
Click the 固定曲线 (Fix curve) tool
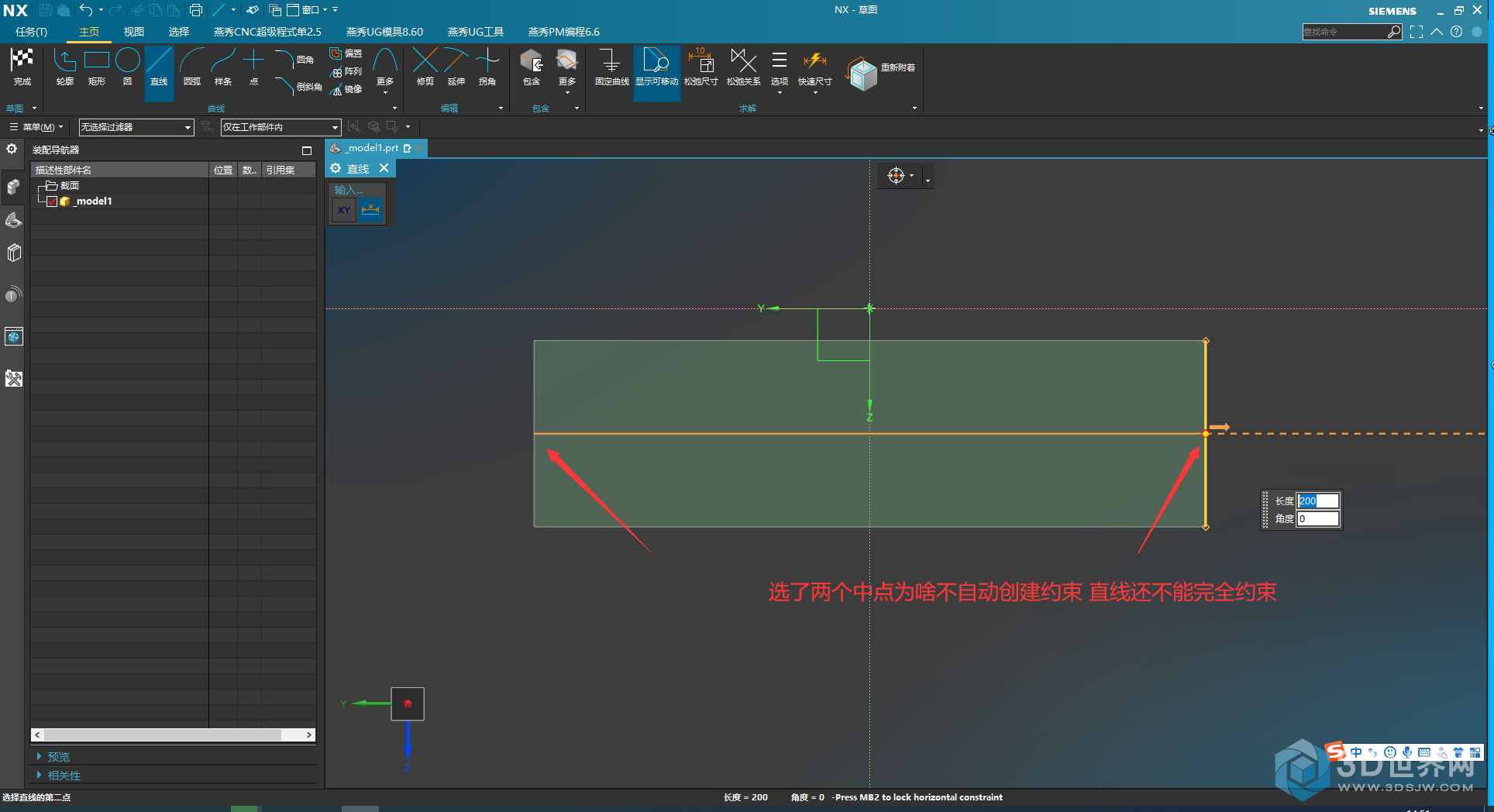(x=611, y=67)
